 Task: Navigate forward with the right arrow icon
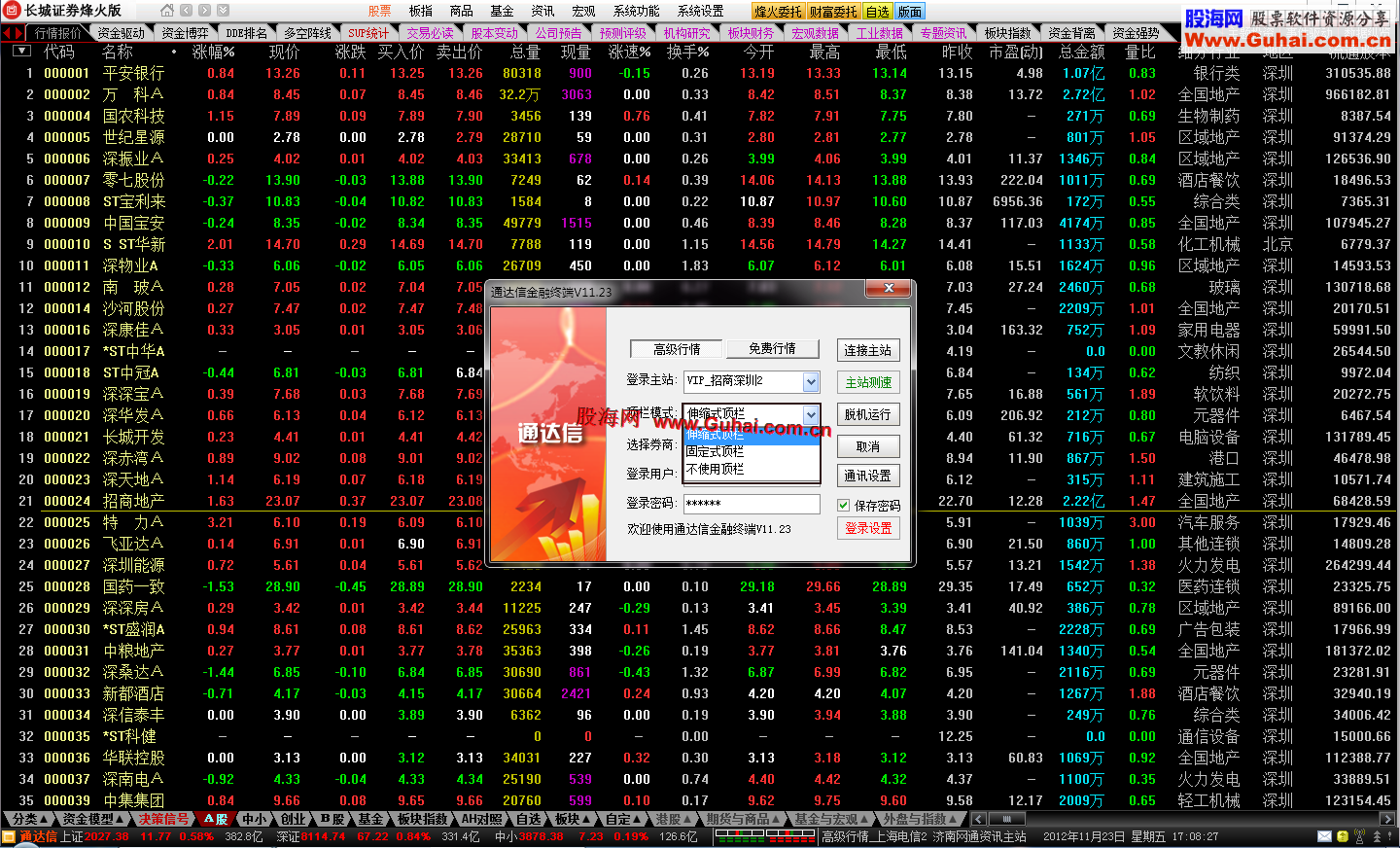click(x=204, y=11)
